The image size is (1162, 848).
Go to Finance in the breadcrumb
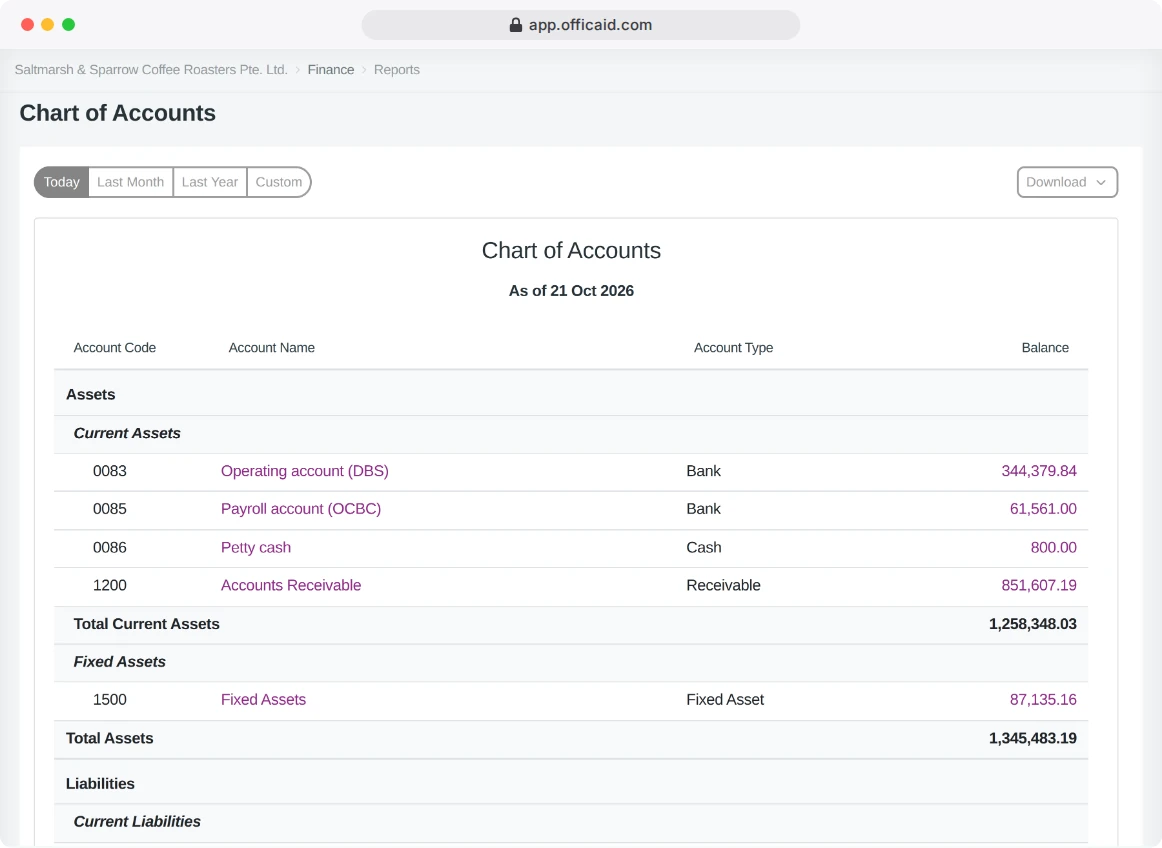point(331,70)
